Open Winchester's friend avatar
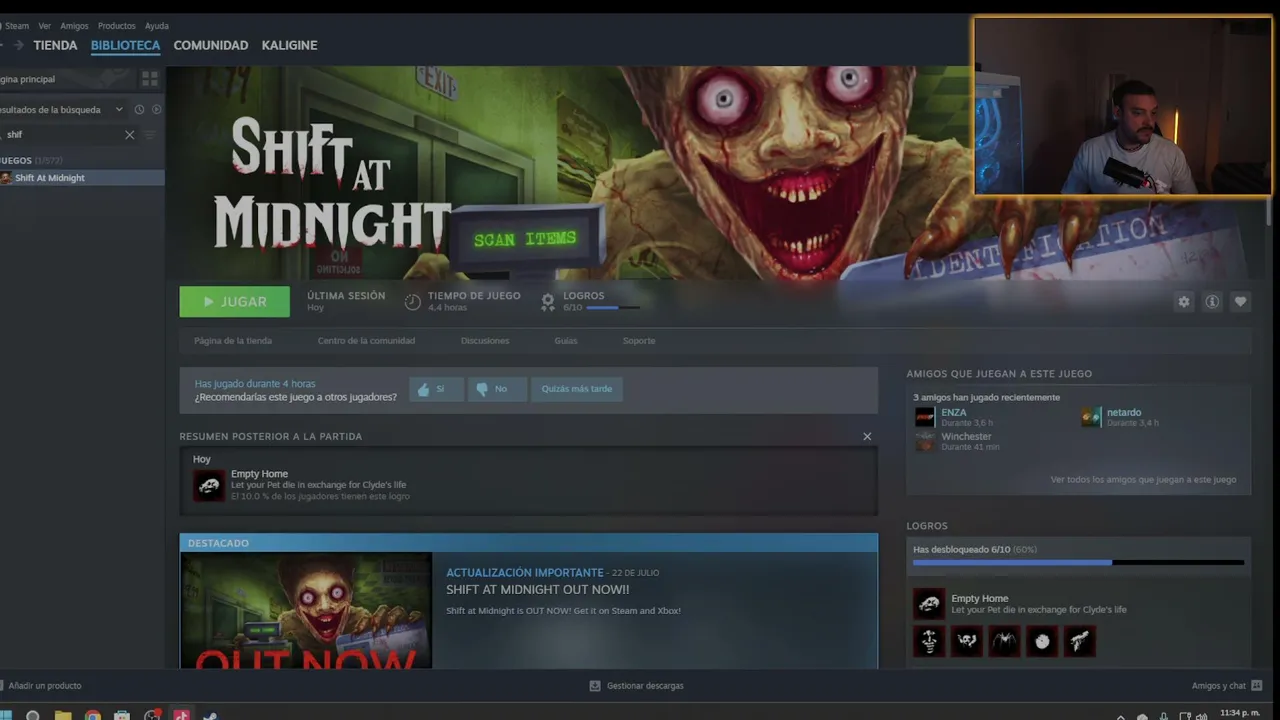1280x720 pixels. coord(925,441)
